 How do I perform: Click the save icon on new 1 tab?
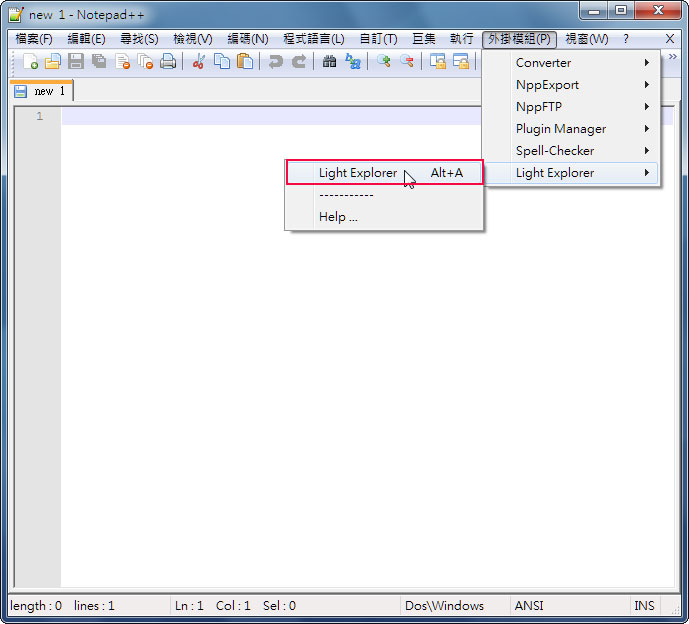[20, 91]
